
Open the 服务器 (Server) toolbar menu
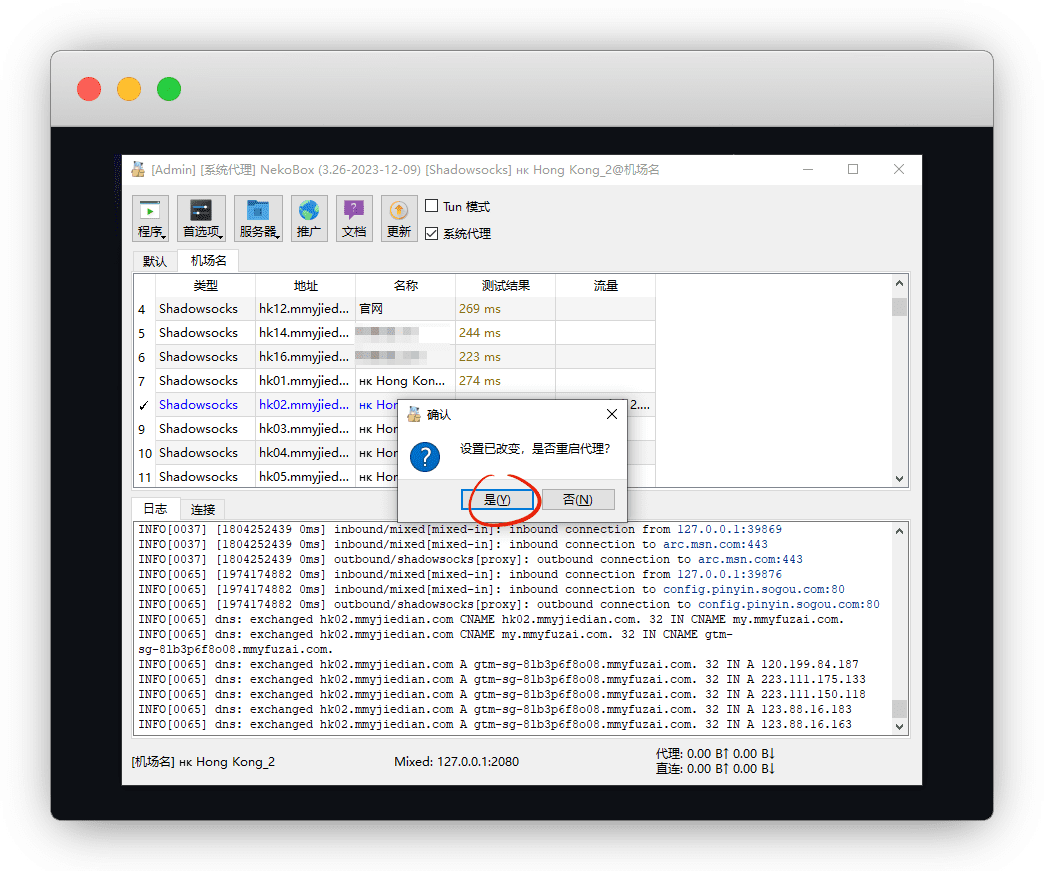point(258,219)
